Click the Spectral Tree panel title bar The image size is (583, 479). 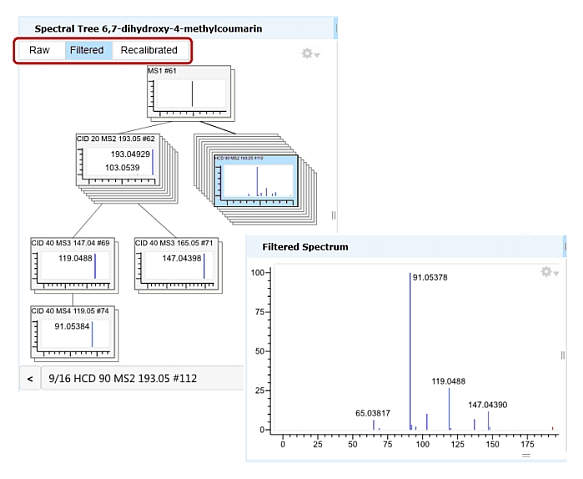[178, 28]
